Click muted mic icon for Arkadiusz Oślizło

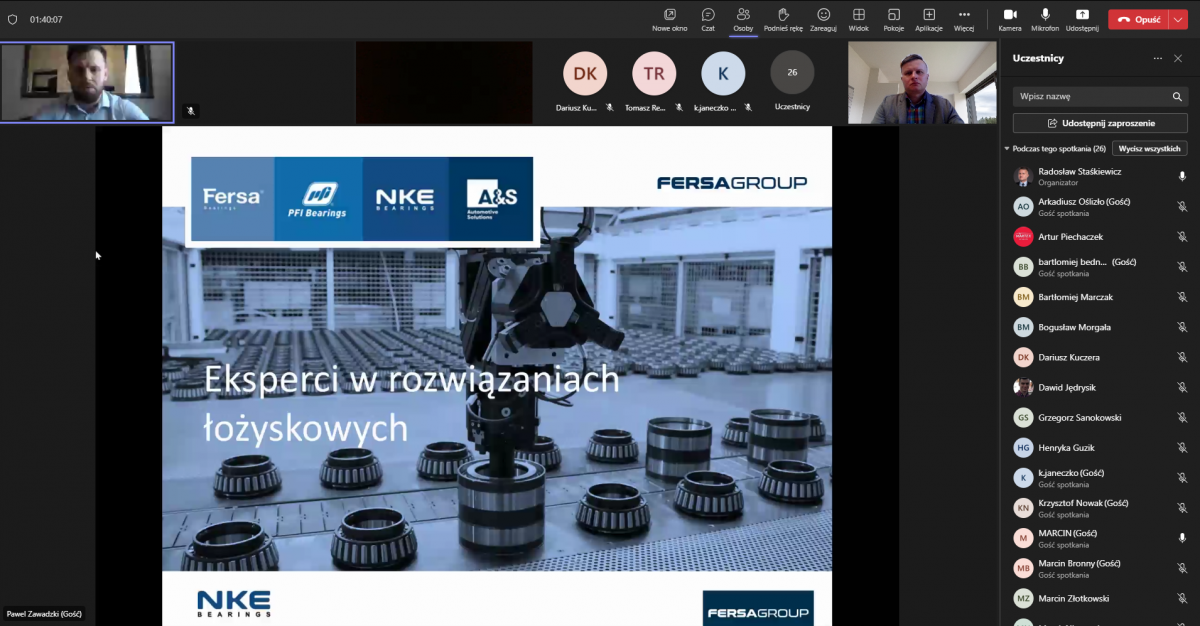[x=1182, y=207]
